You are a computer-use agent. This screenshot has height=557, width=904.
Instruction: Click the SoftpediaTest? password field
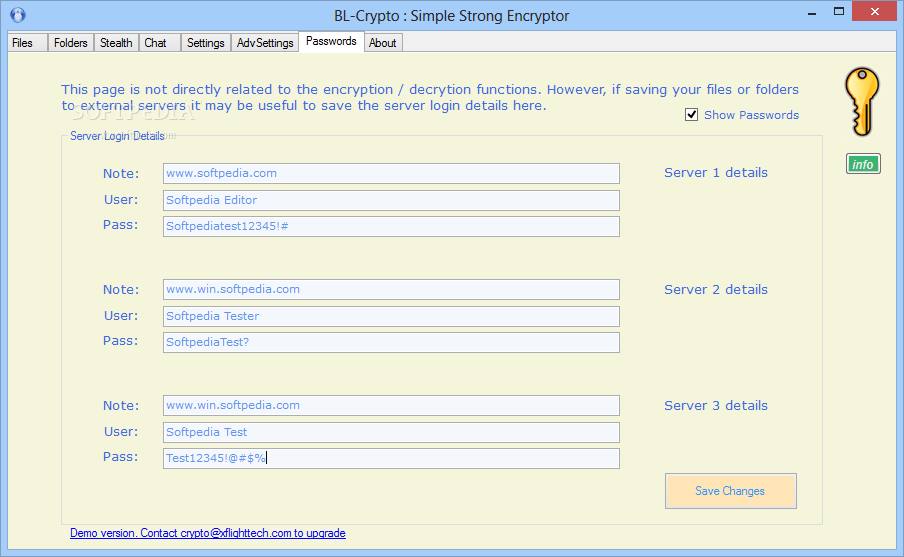[x=391, y=343]
